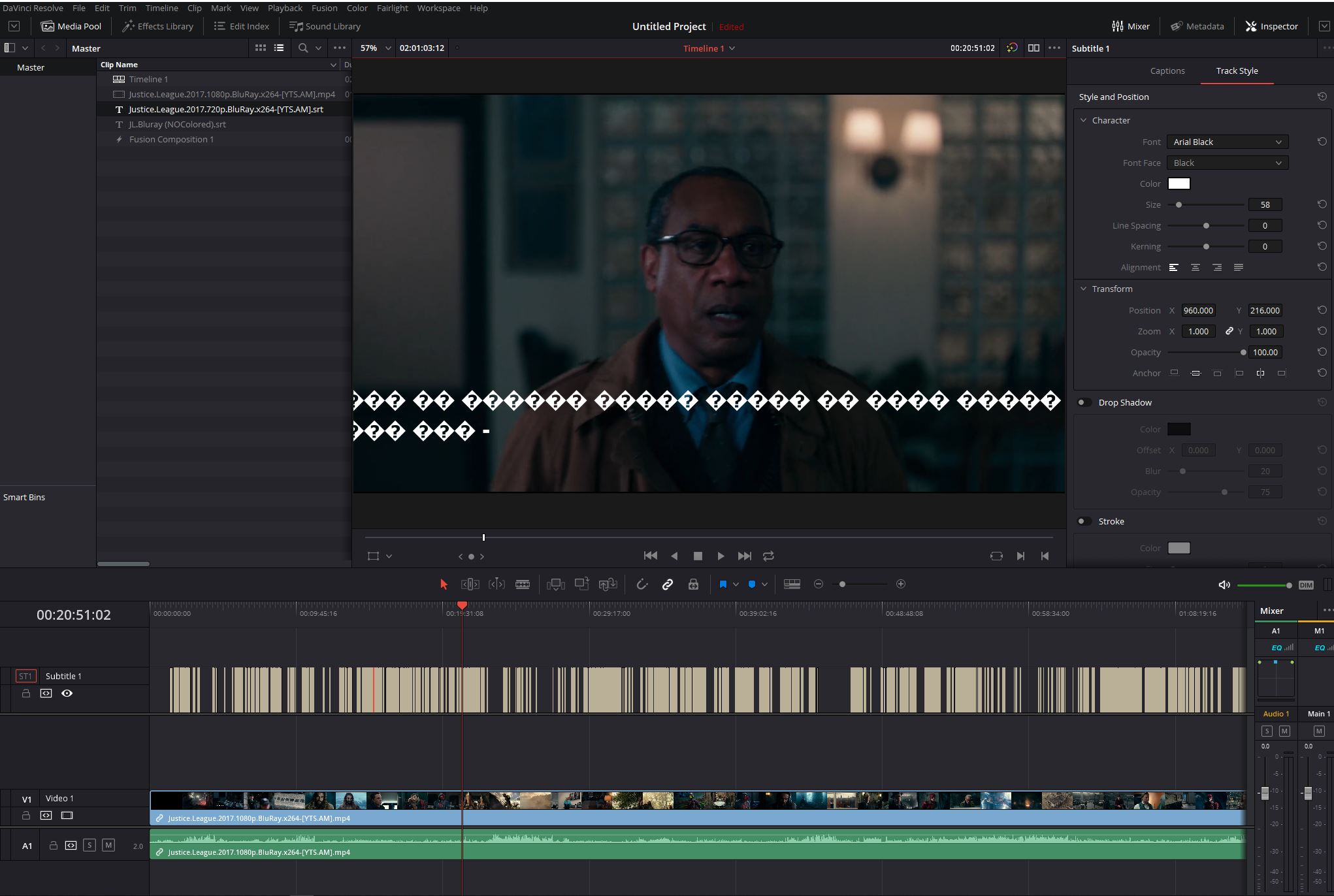Click the white font Color swatch
1334x896 pixels.
[x=1179, y=184]
